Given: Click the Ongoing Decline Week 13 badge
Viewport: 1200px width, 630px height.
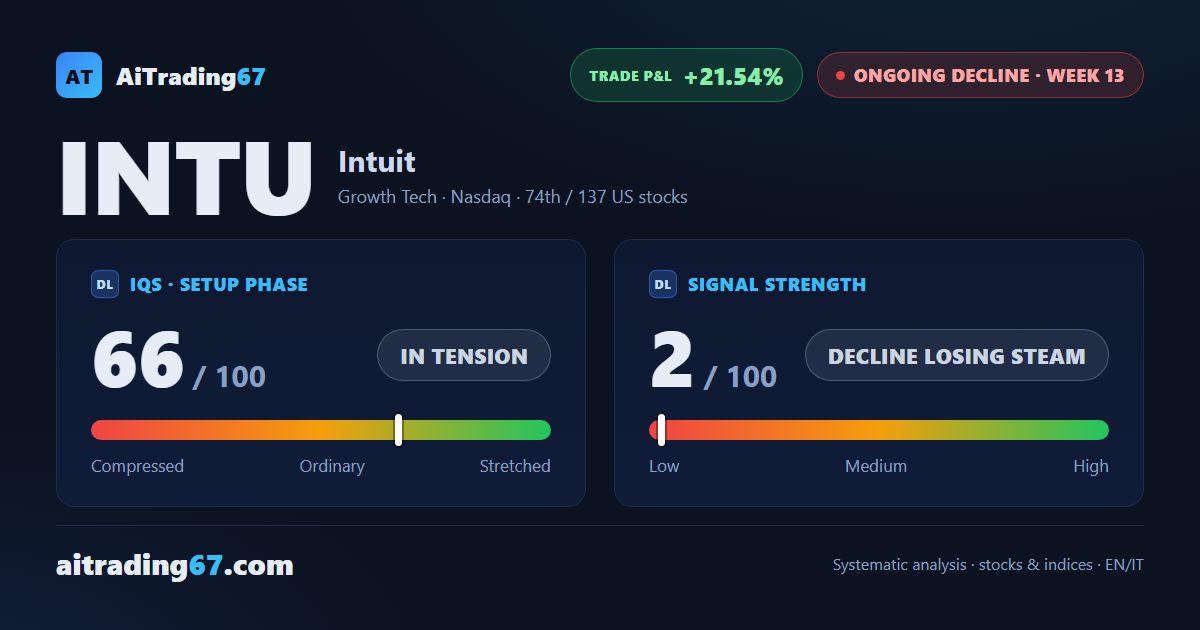Looking at the screenshot, I should coord(980,75).
